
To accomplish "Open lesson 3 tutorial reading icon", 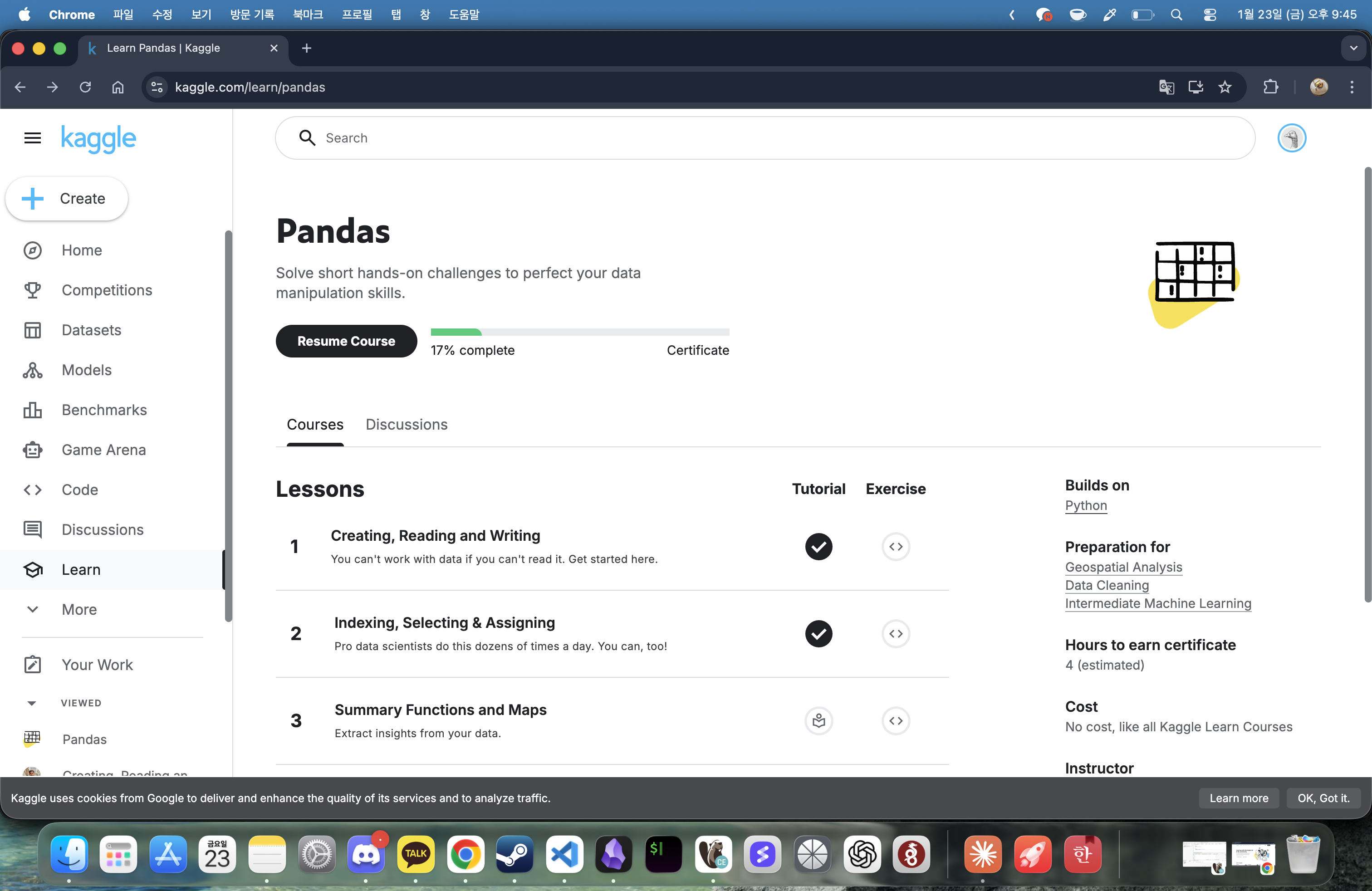I will click(818, 720).
